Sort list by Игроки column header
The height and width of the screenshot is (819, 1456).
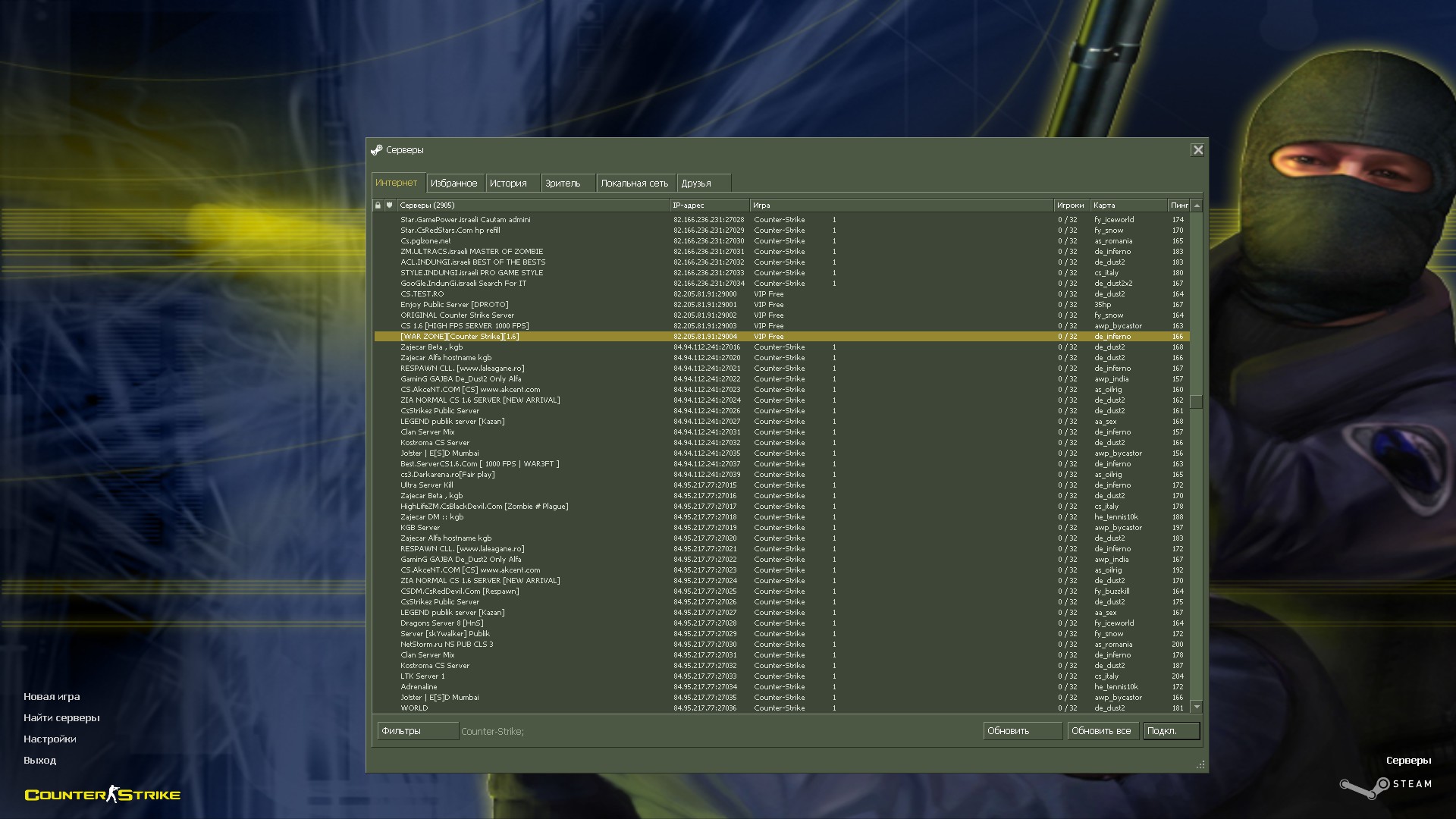(x=1071, y=206)
